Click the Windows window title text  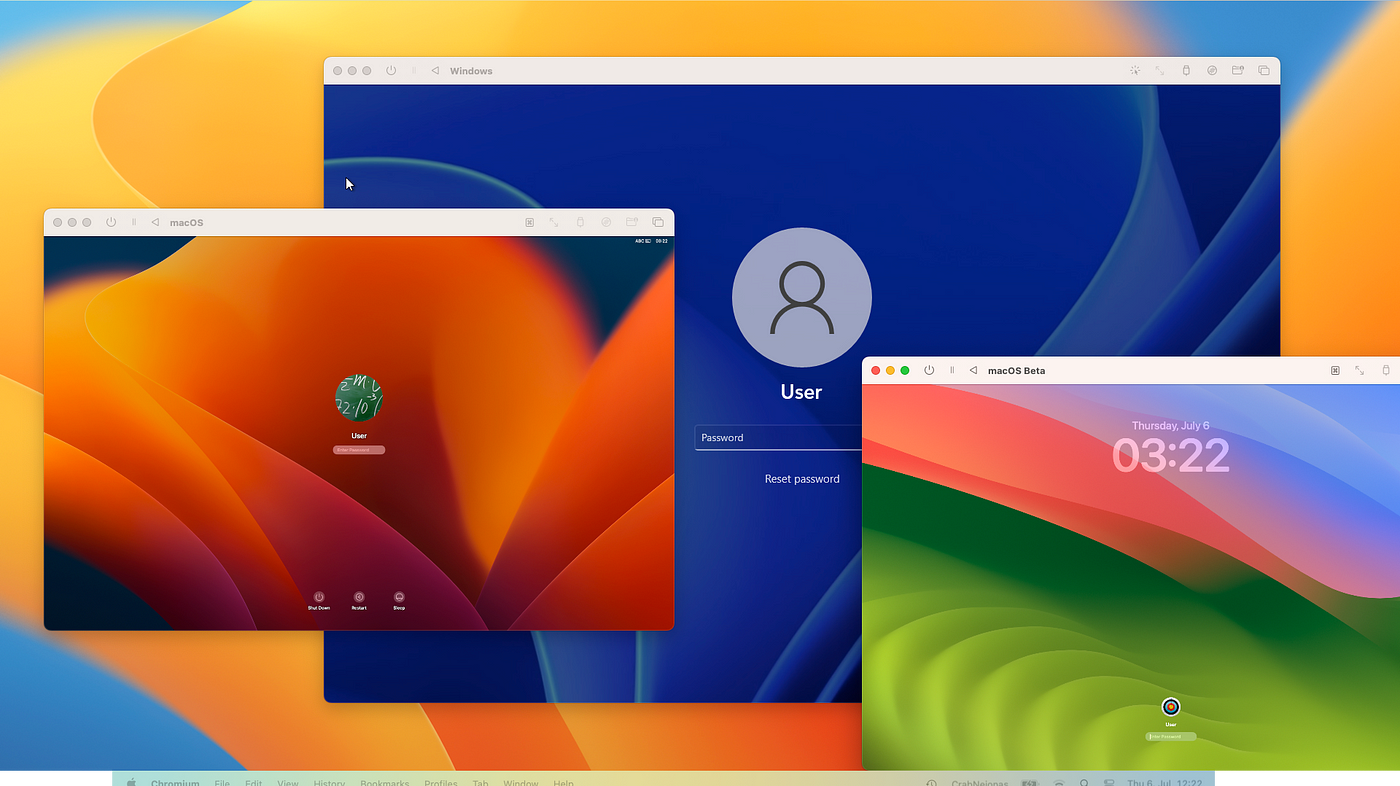(471, 71)
